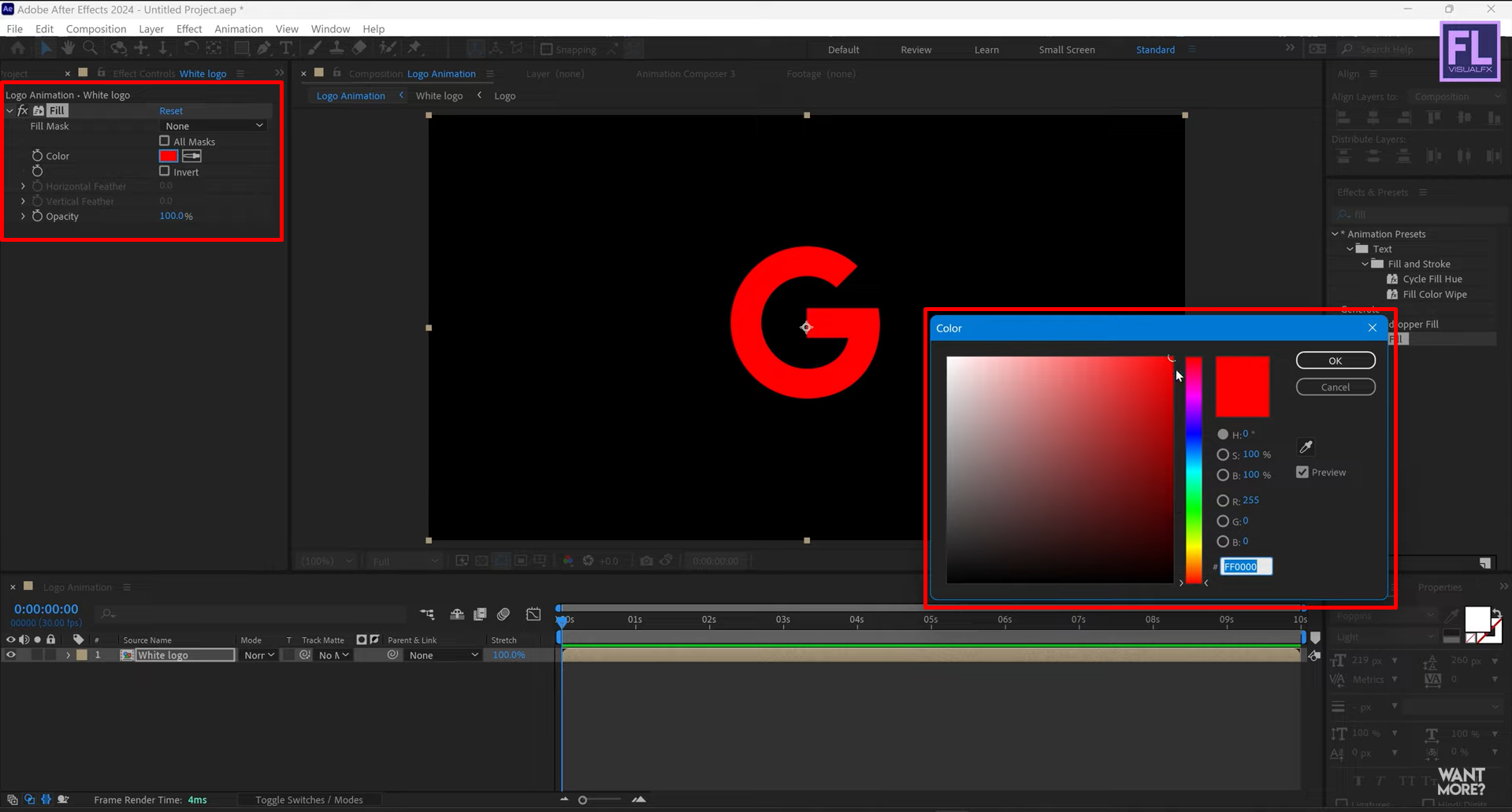Select the Puppet Pin tool
This screenshot has width=1512, height=812.
(x=414, y=49)
